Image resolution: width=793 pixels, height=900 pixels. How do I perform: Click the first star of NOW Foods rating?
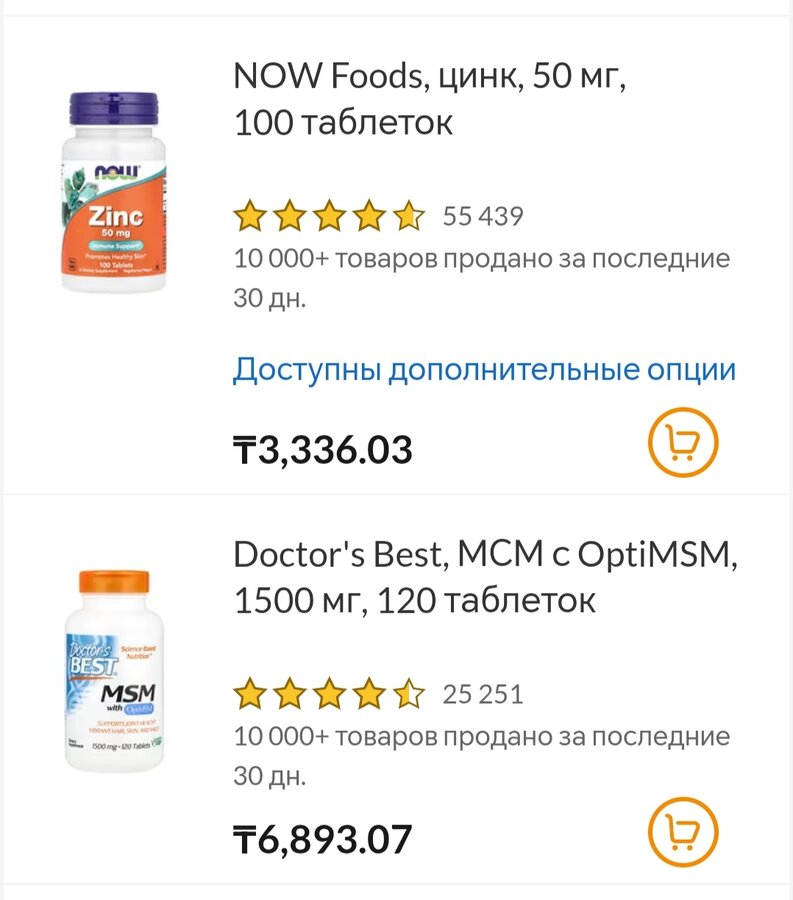coord(249,216)
